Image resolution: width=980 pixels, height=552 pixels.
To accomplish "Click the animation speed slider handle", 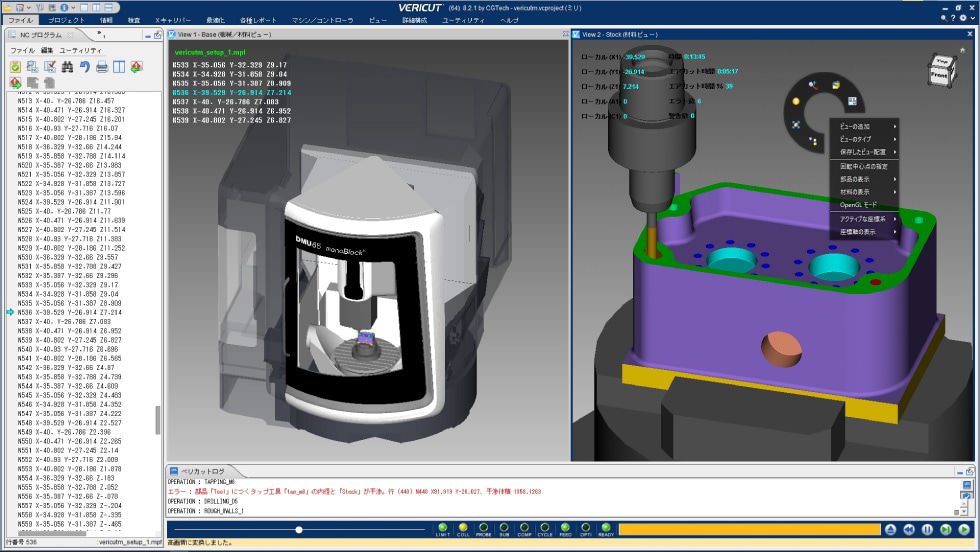I will click(298, 529).
